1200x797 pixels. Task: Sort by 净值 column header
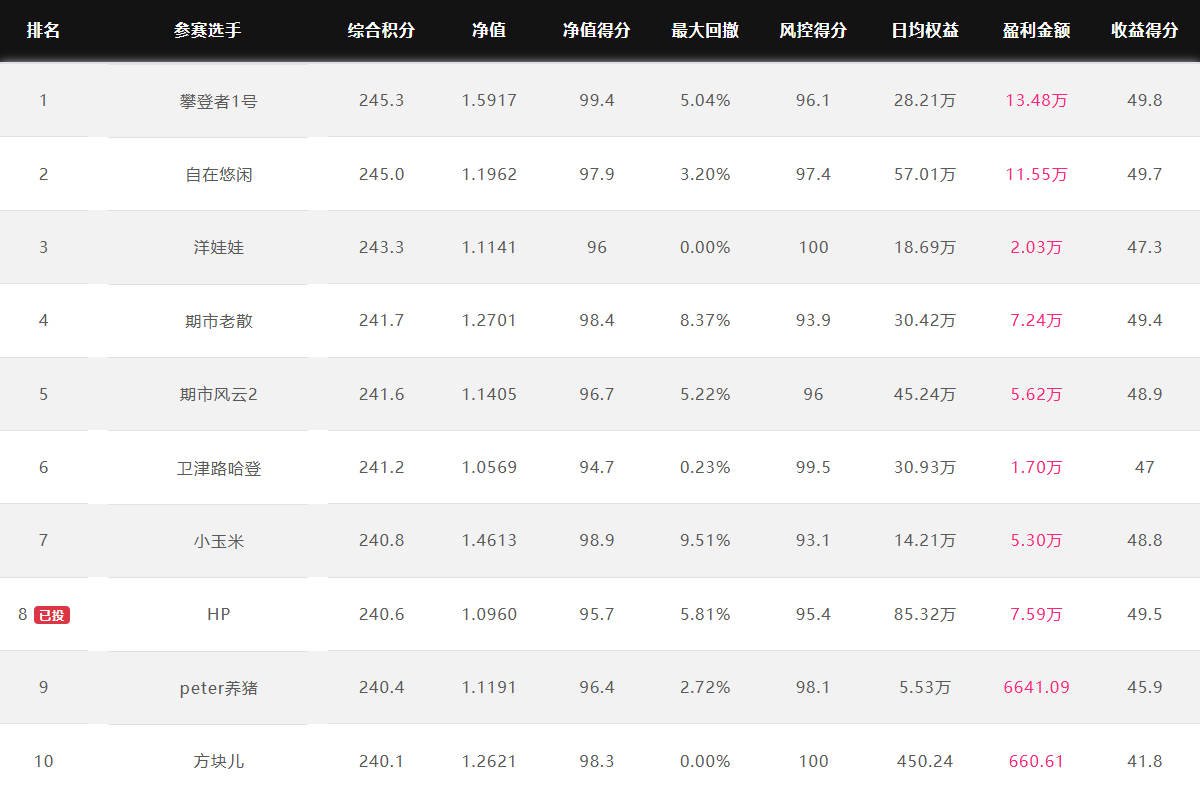click(x=489, y=30)
